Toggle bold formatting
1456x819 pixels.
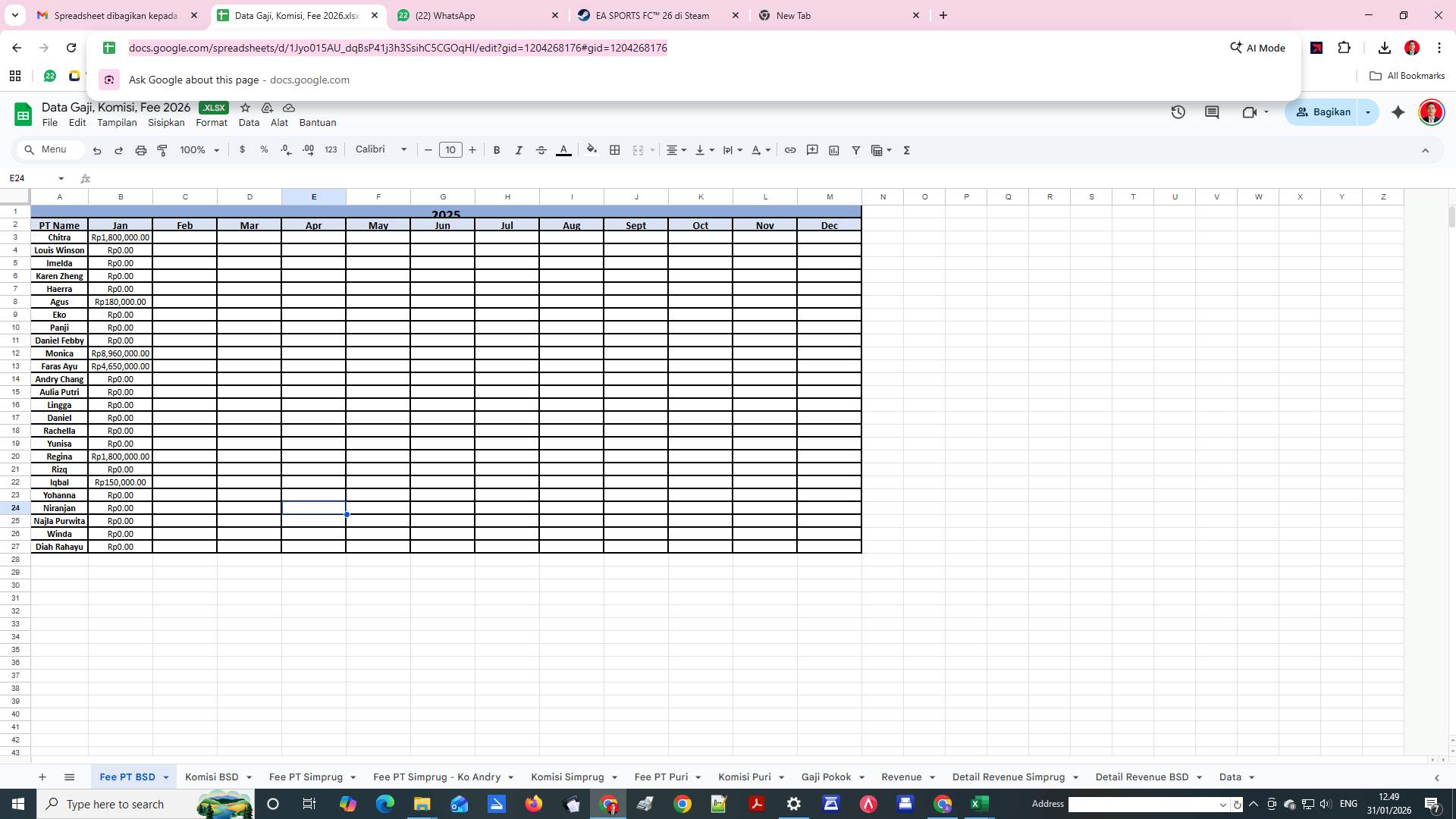[x=497, y=150]
